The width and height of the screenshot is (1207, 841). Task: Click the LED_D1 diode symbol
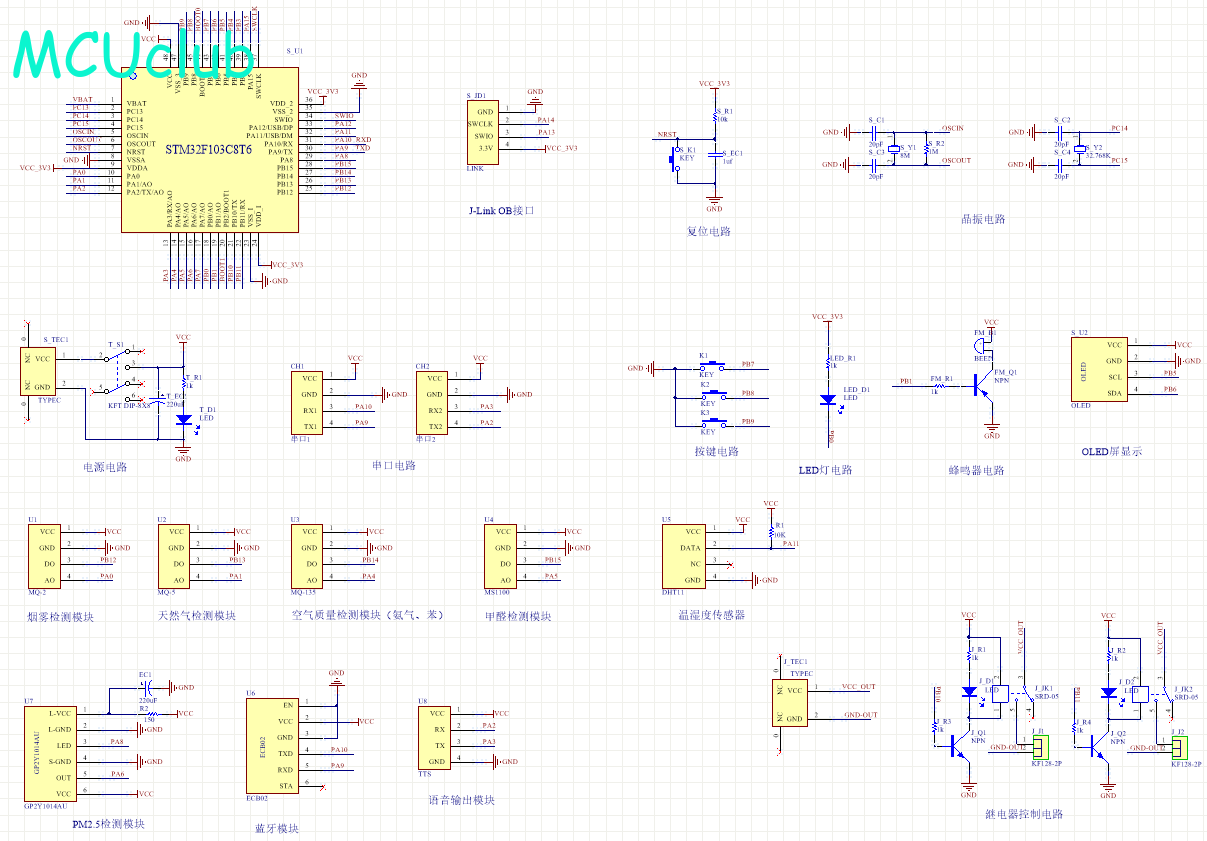828,399
